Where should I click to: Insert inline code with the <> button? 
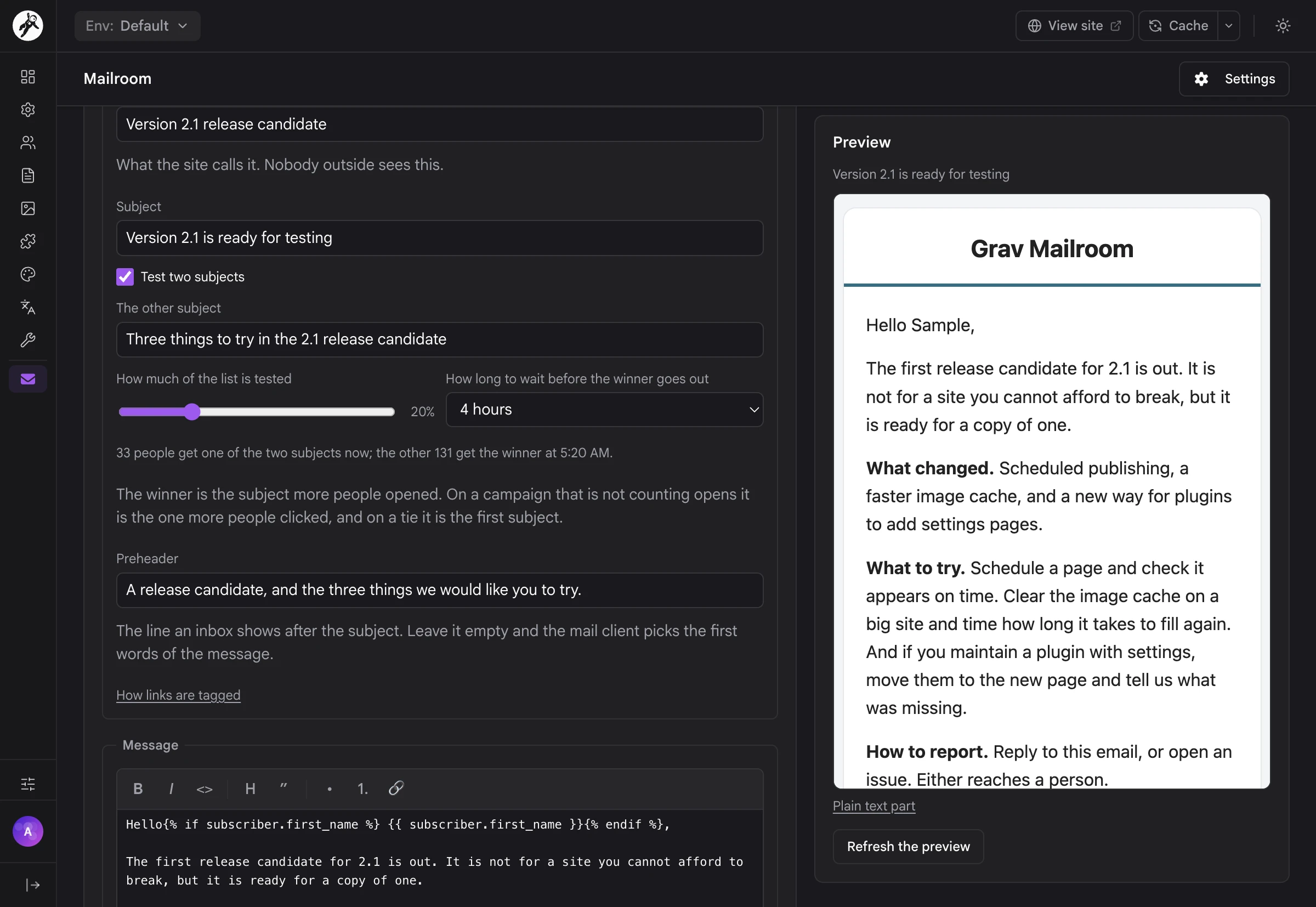click(205, 789)
